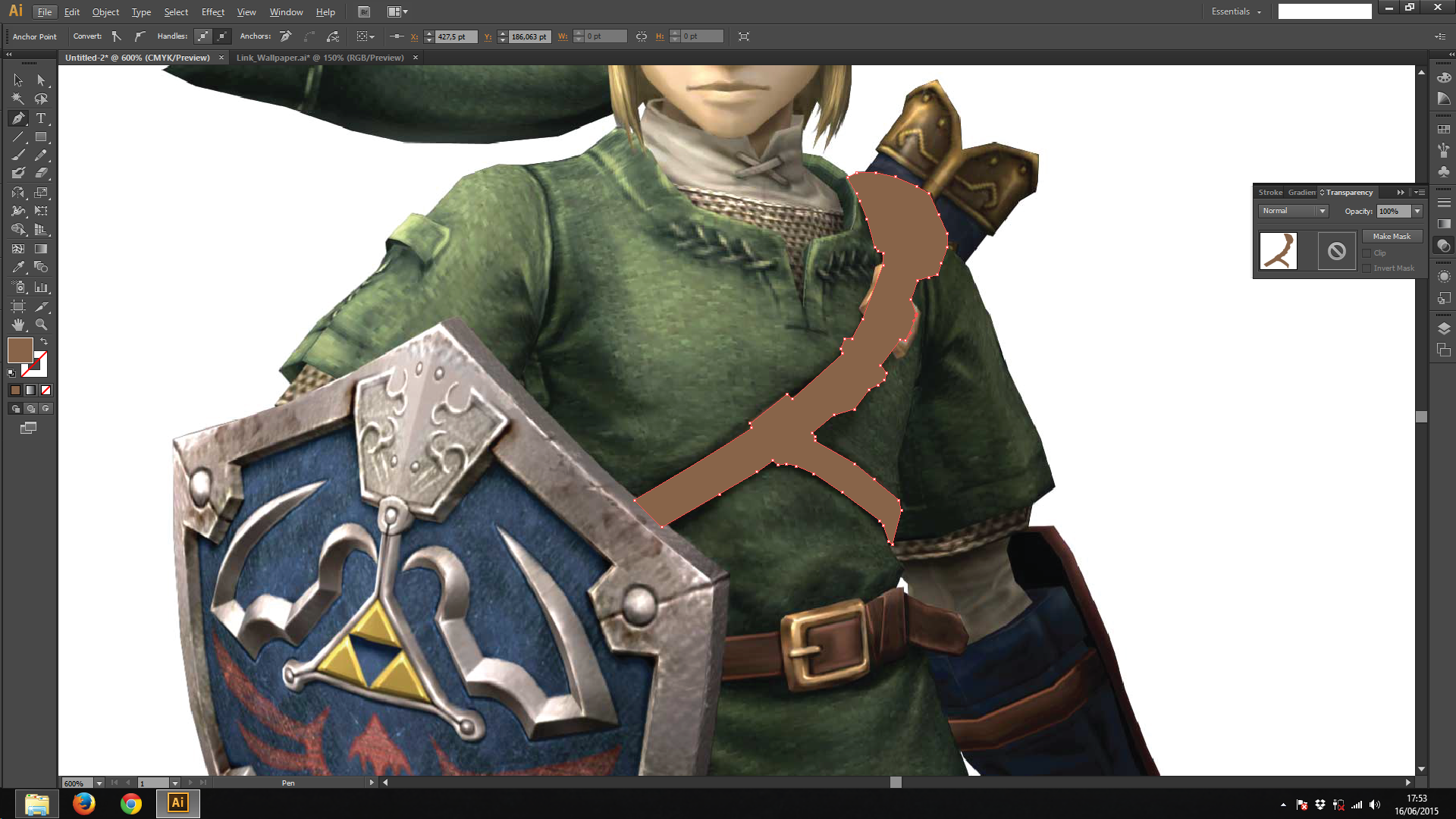Select the Shape Builder tool

pos(18,229)
